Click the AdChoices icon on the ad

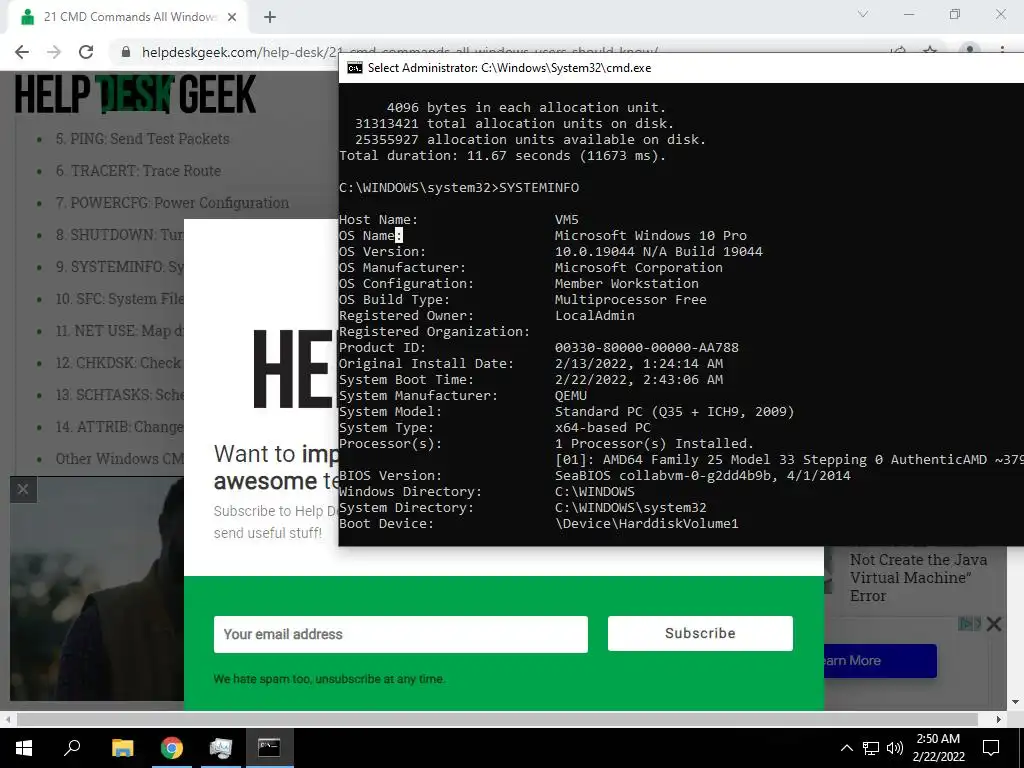pyautogui.click(x=969, y=624)
